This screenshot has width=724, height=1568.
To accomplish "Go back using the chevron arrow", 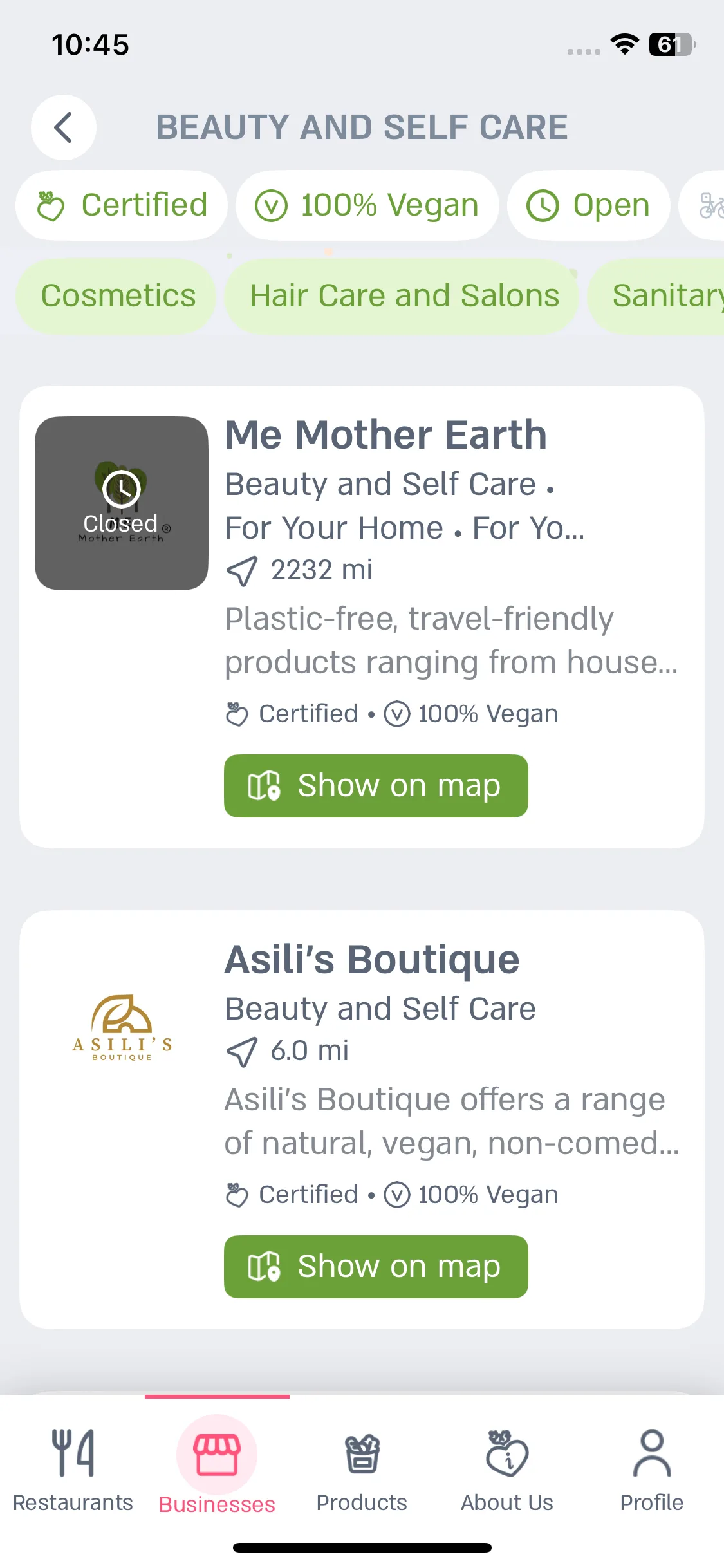I will [x=64, y=127].
